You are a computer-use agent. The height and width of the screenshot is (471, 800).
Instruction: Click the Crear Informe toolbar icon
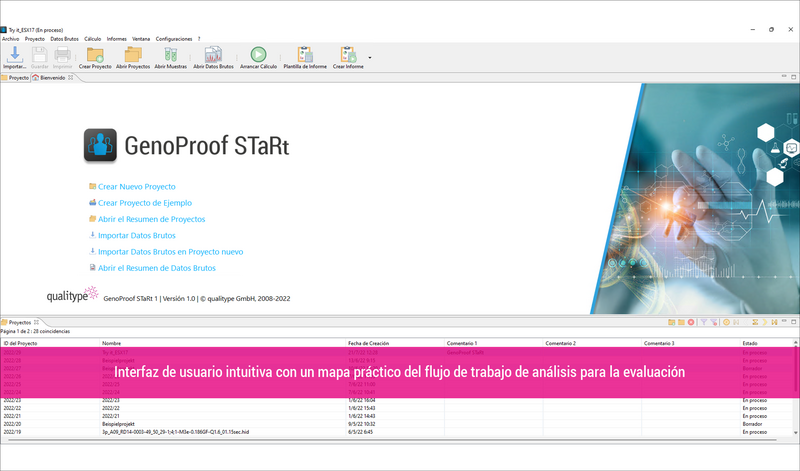(x=348, y=54)
